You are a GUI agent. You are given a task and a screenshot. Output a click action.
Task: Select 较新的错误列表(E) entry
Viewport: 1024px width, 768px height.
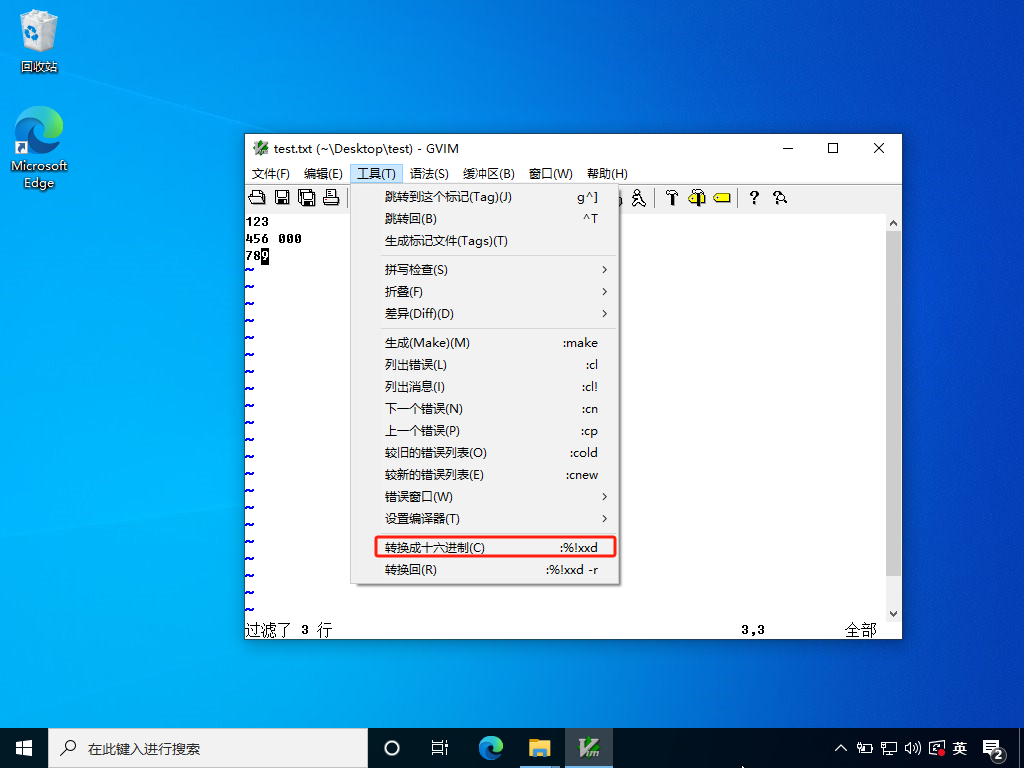pyautogui.click(x=485, y=475)
